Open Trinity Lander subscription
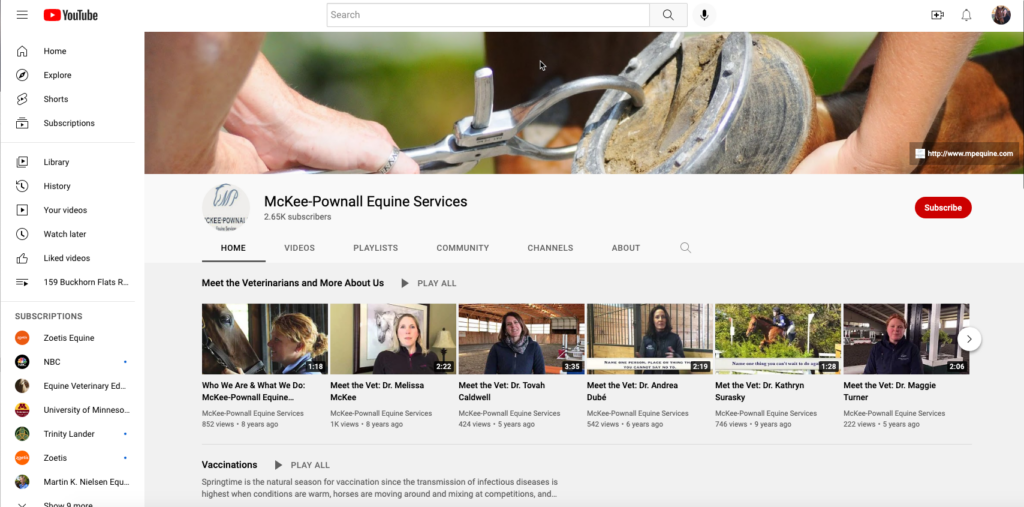The width and height of the screenshot is (1024, 507). (68, 434)
